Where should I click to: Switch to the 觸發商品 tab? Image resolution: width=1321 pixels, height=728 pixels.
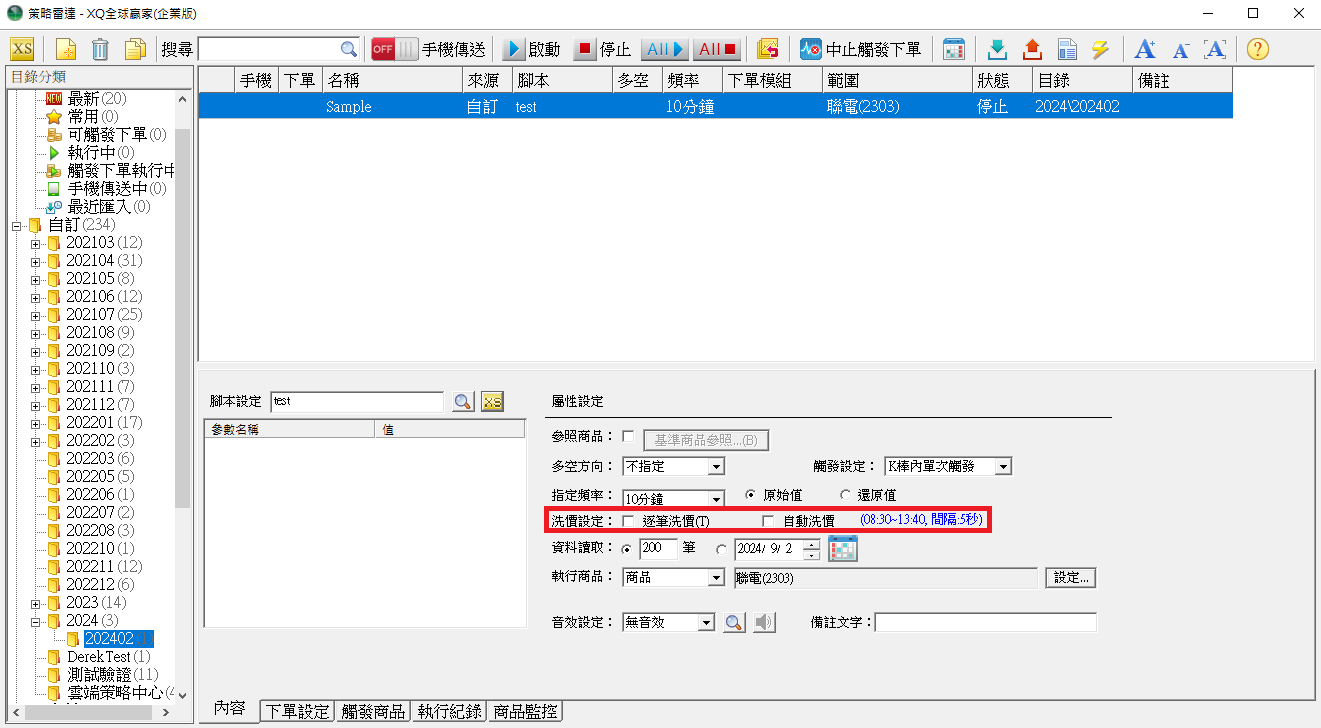pyautogui.click(x=373, y=711)
